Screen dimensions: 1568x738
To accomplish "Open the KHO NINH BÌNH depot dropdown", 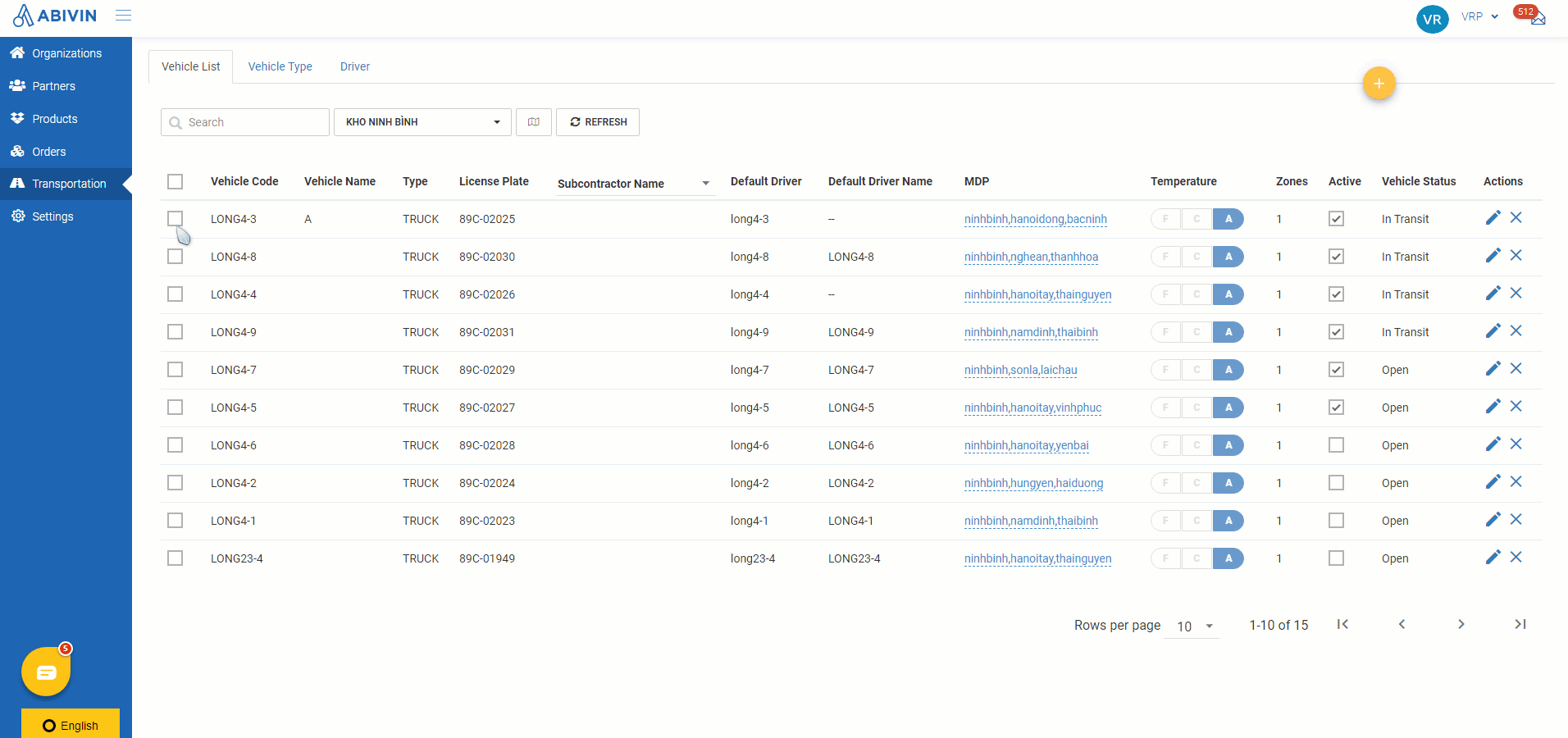I will coord(422,122).
